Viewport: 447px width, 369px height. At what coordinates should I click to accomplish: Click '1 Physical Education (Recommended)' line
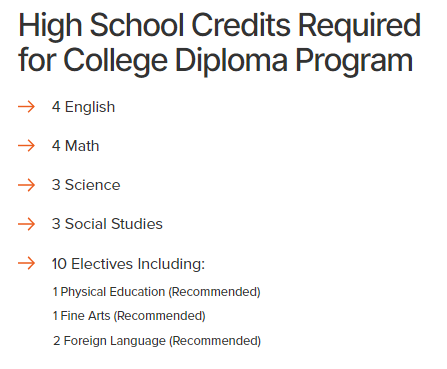(156, 292)
